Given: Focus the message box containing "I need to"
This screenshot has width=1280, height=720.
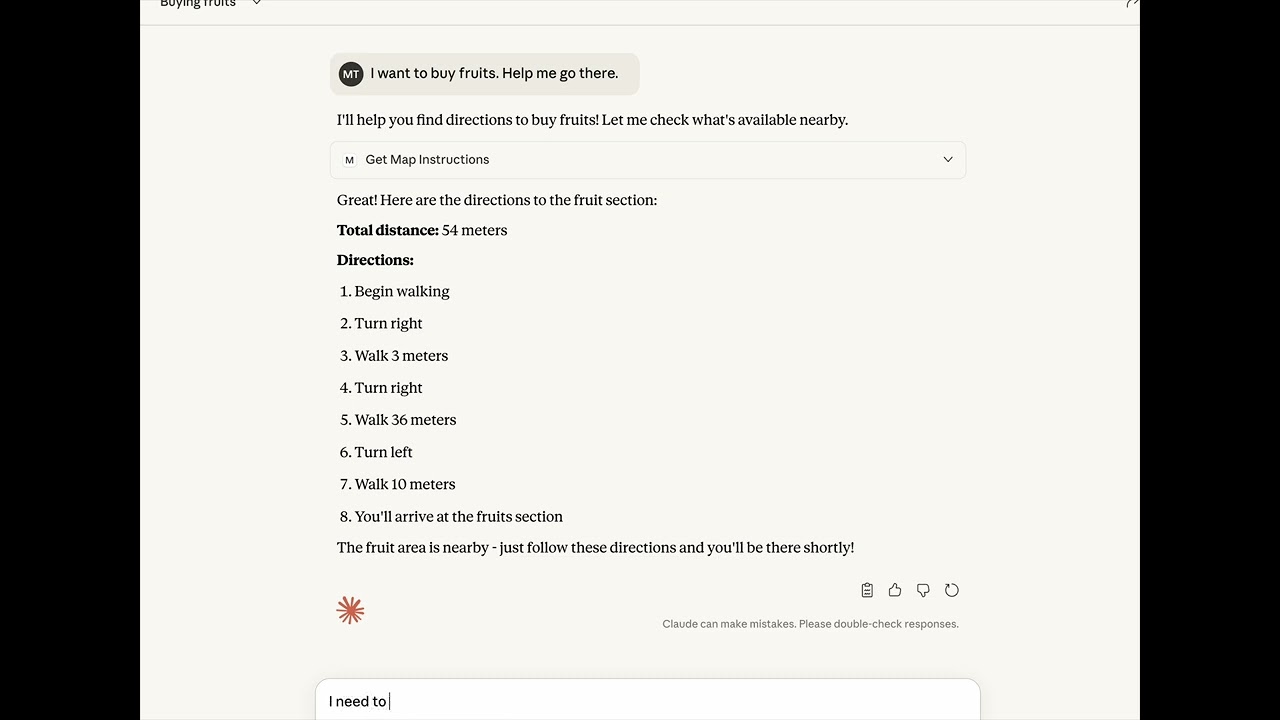Looking at the screenshot, I should tap(647, 701).
